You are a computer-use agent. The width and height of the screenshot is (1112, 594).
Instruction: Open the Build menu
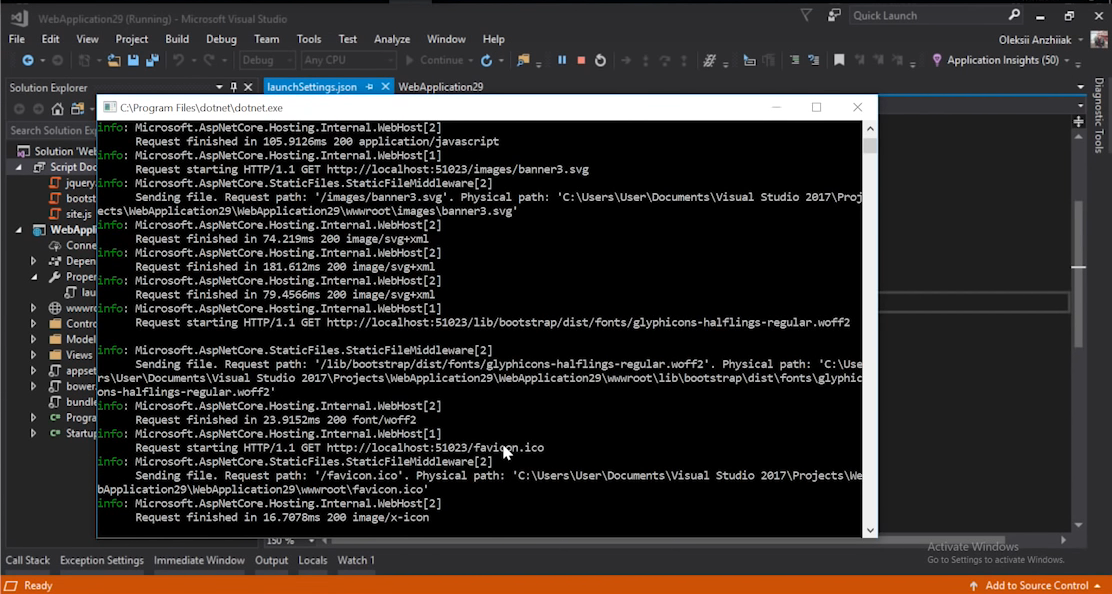pyautogui.click(x=177, y=39)
